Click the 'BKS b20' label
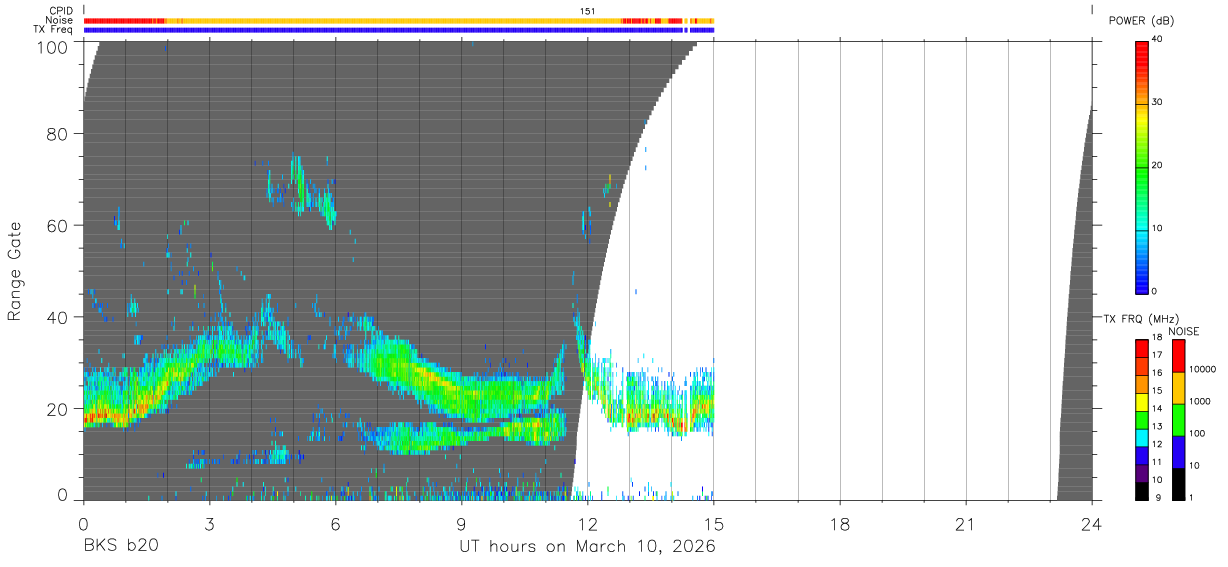 (x=120, y=547)
